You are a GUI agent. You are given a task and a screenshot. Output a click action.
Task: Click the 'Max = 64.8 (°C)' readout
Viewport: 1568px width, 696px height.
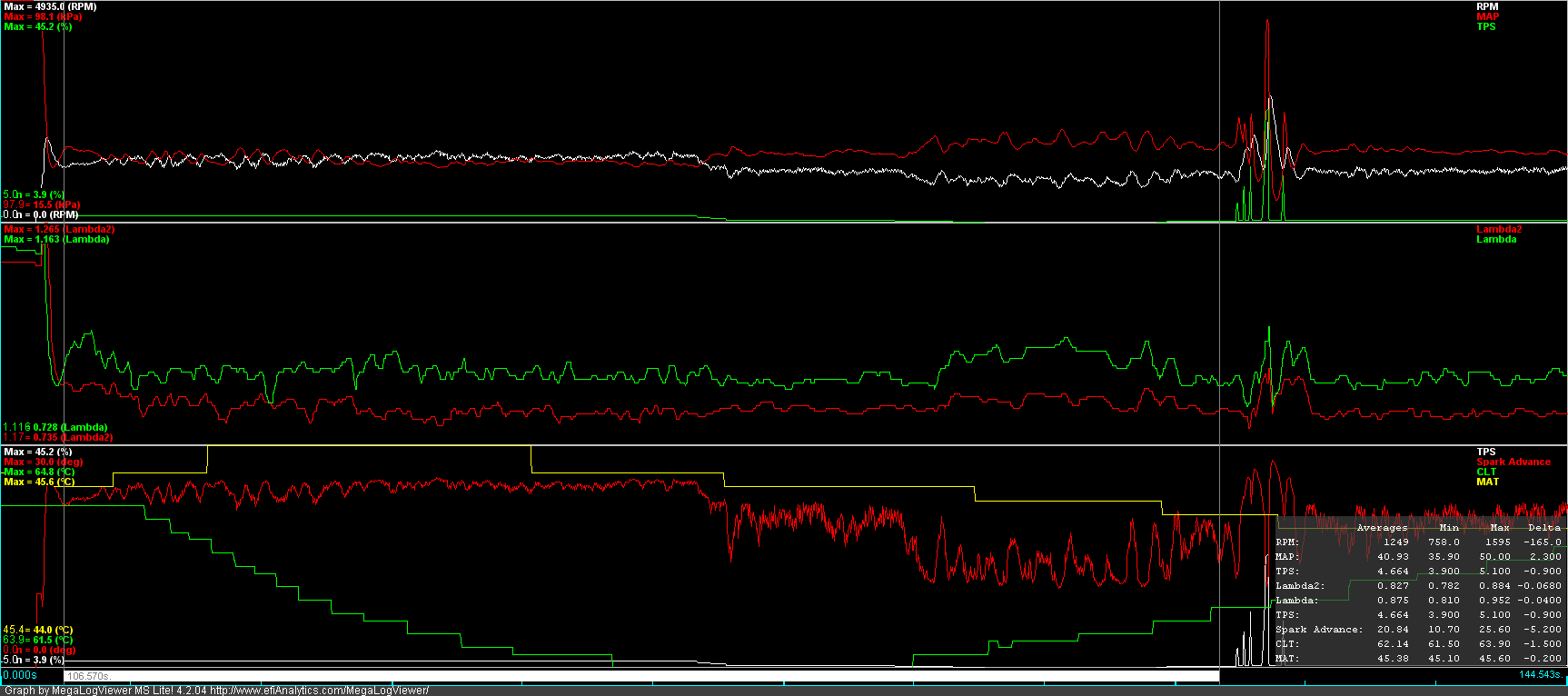[39, 472]
